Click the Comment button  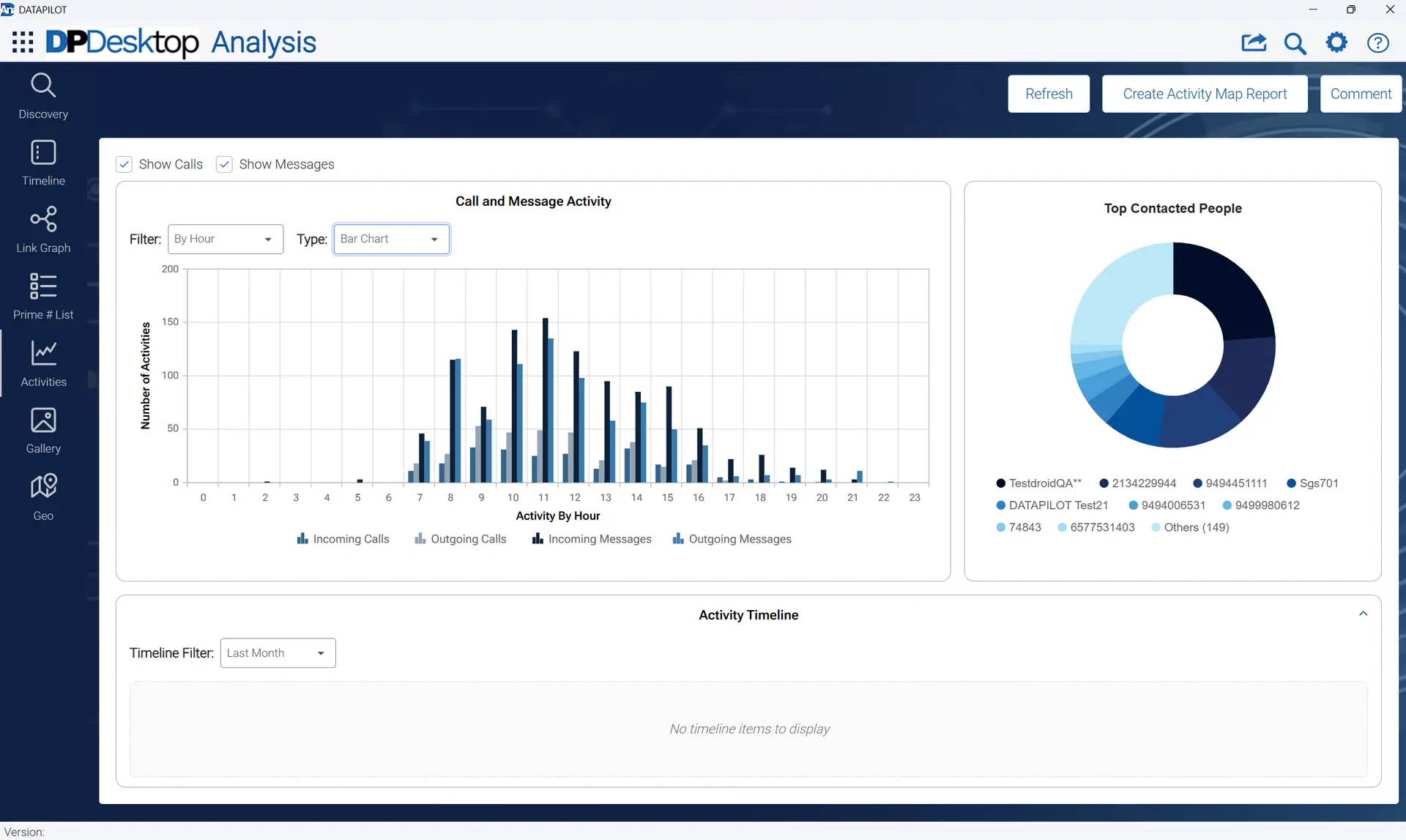pos(1361,94)
